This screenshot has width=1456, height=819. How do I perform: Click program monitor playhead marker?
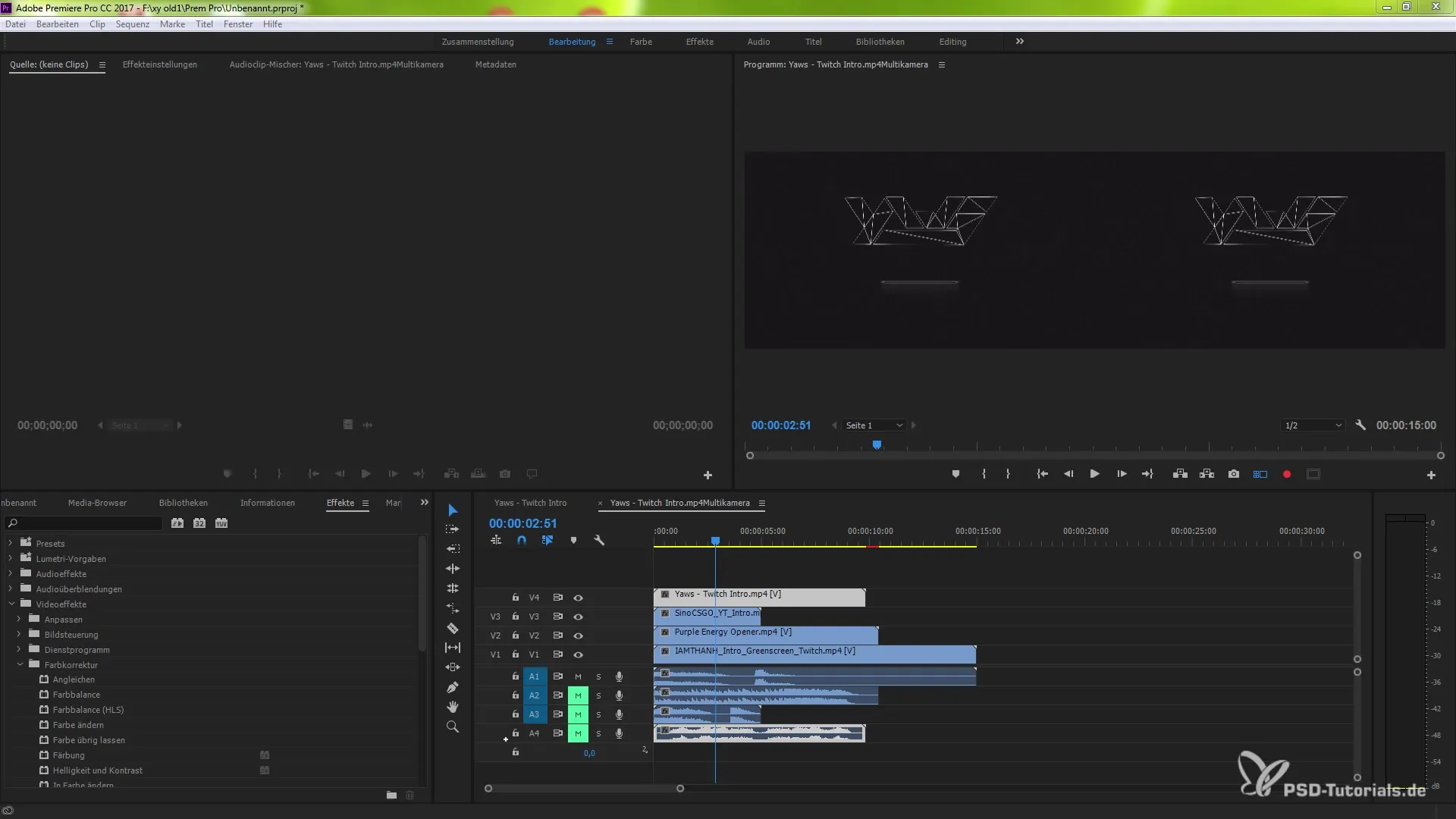(x=877, y=445)
